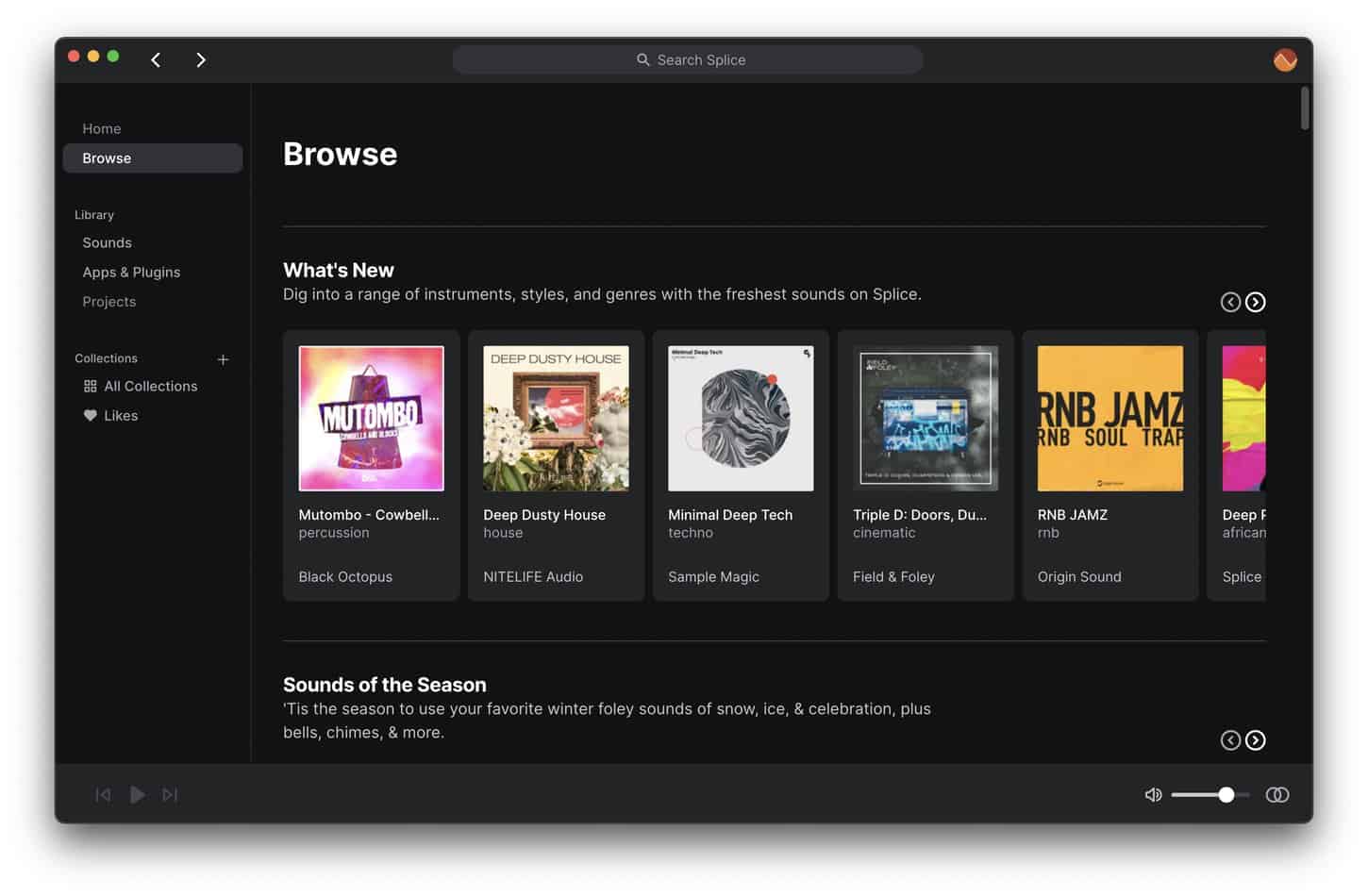
Task: Show next What's New packs
Action: (1255, 302)
